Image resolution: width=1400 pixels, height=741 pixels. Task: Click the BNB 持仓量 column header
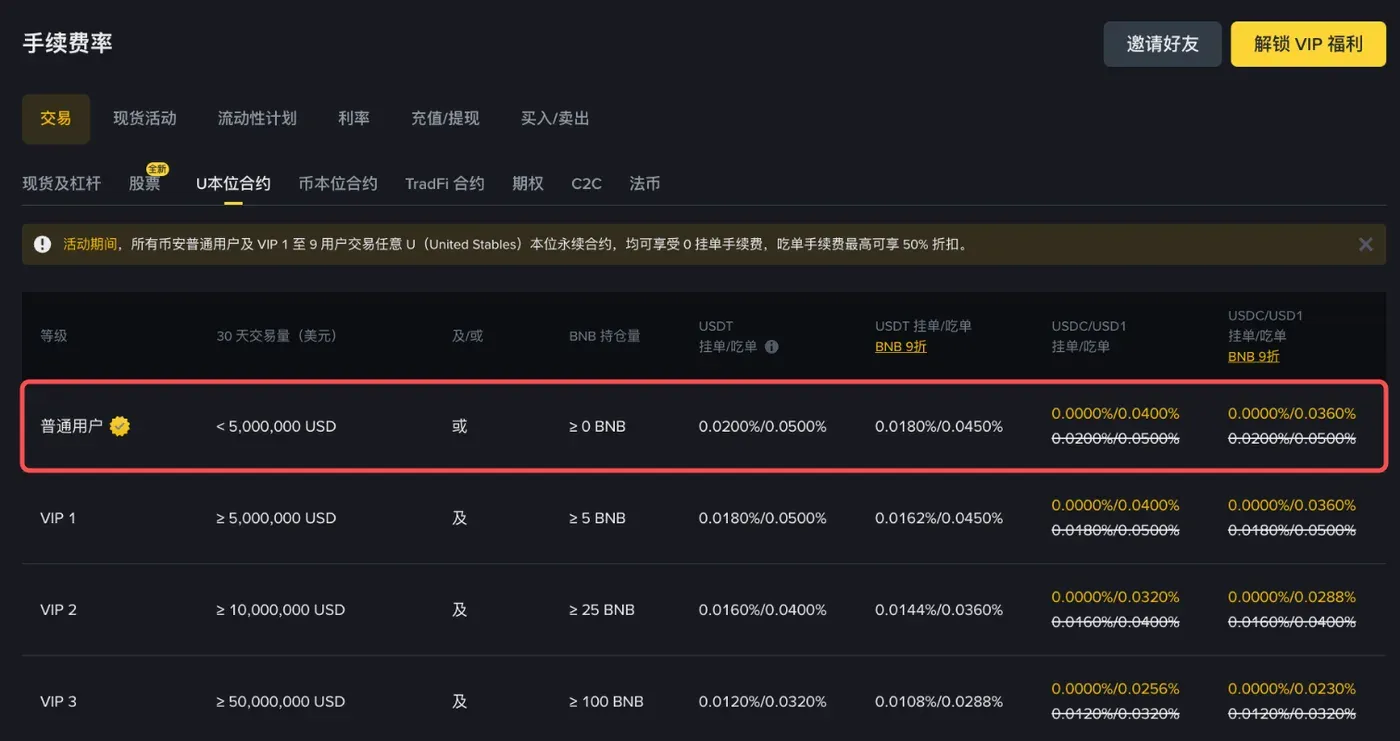tap(605, 336)
